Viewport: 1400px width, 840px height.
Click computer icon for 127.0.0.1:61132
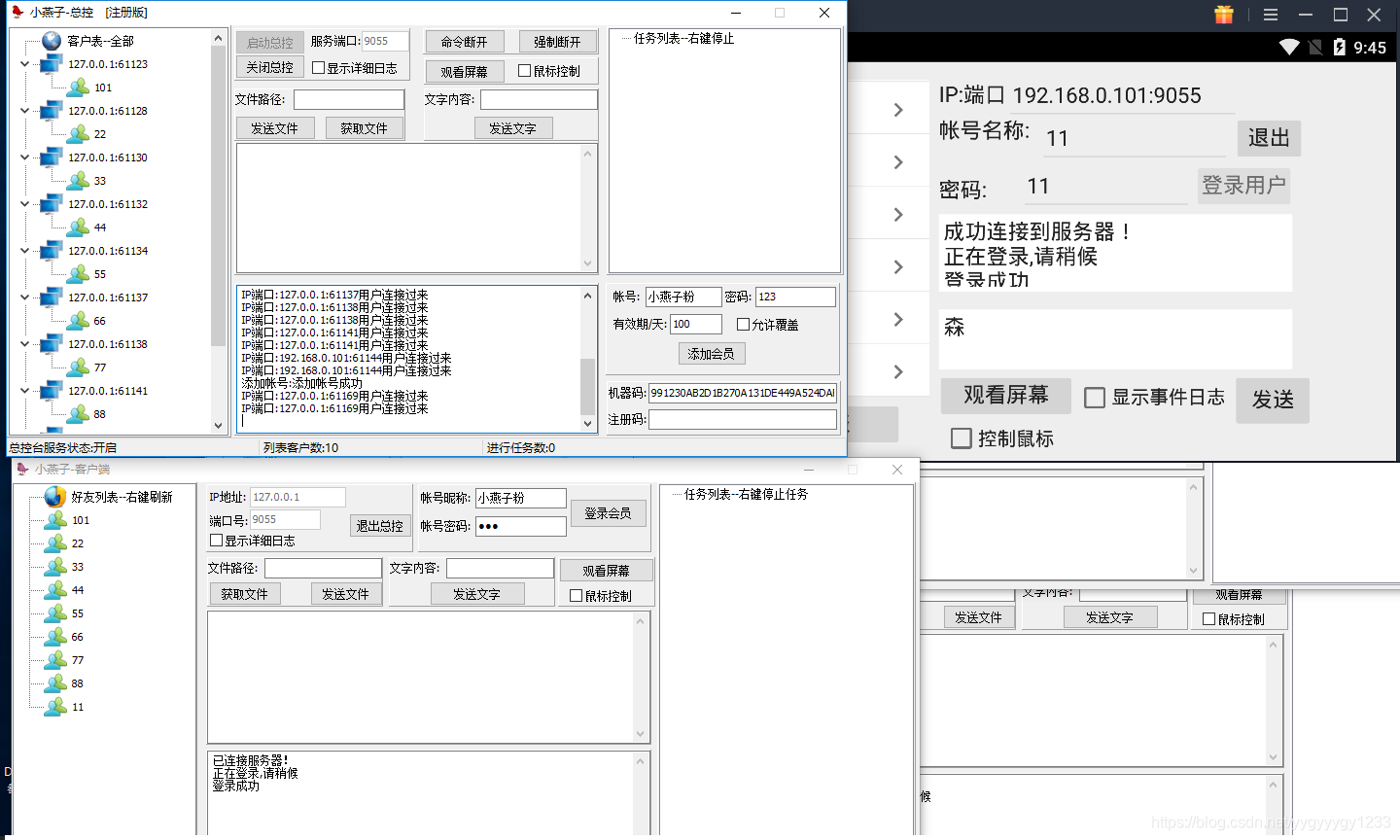[x=52, y=204]
